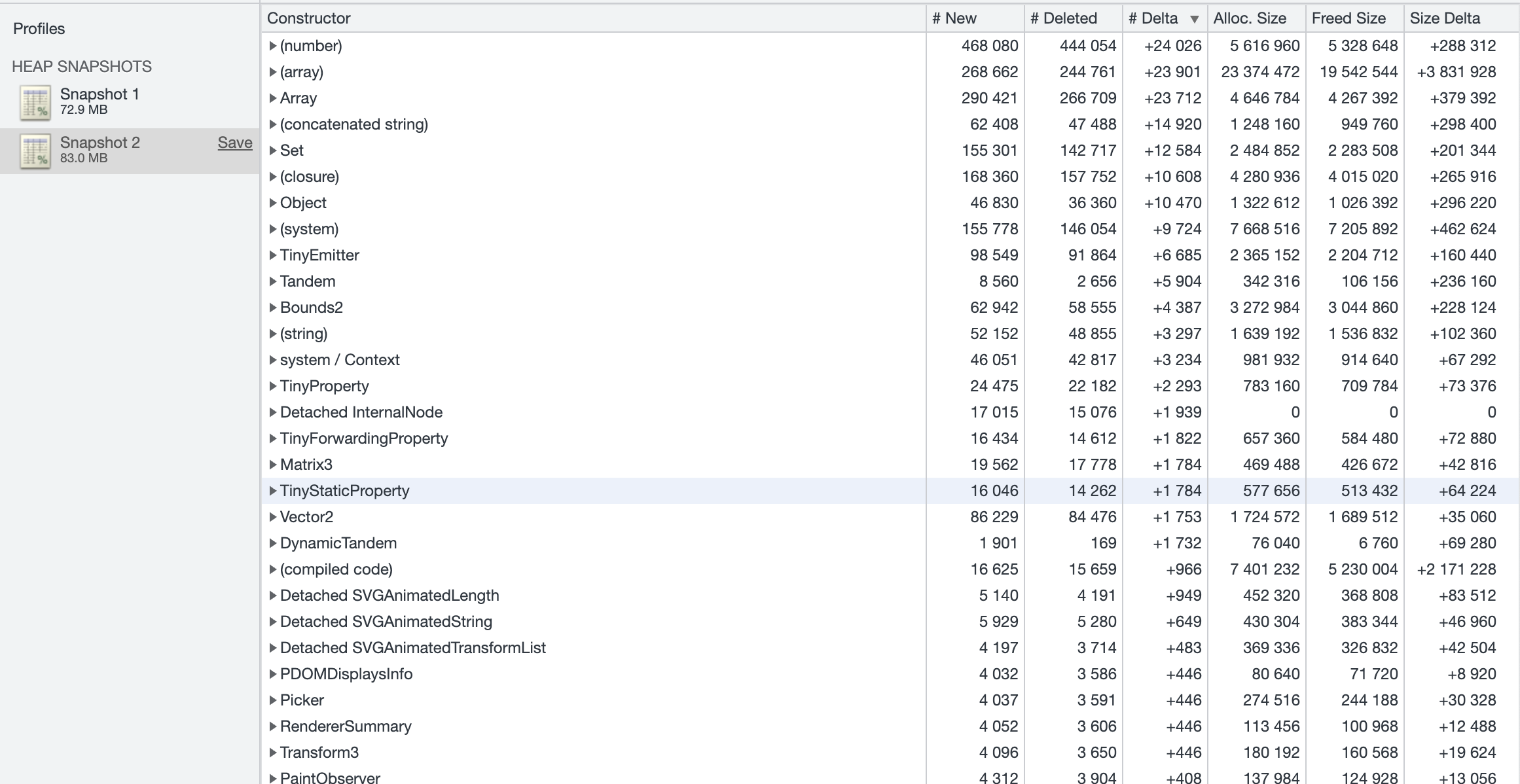The height and width of the screenshot is (784, 1520).
Task: Save Snapshot 2 using the Save link
Action: [234, 142]
